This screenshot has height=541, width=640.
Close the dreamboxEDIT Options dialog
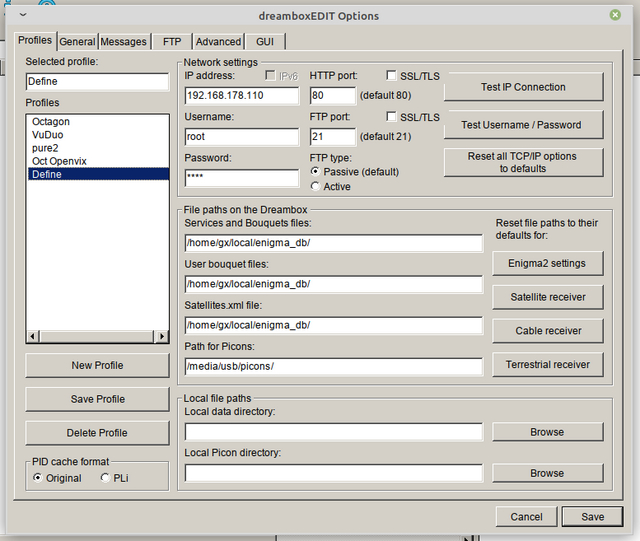click(615, 15)
